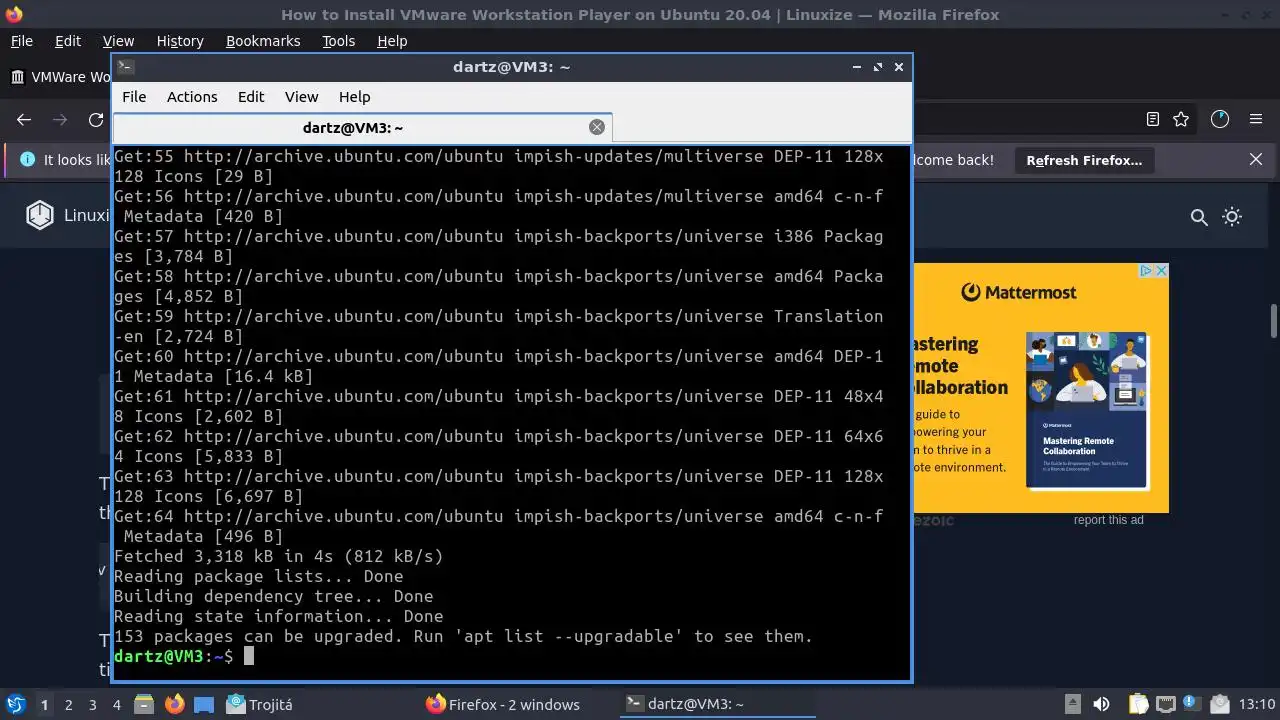Toggle Firefox reader view
This screenshot has height=720, width=1280.
coord(1153,119)
